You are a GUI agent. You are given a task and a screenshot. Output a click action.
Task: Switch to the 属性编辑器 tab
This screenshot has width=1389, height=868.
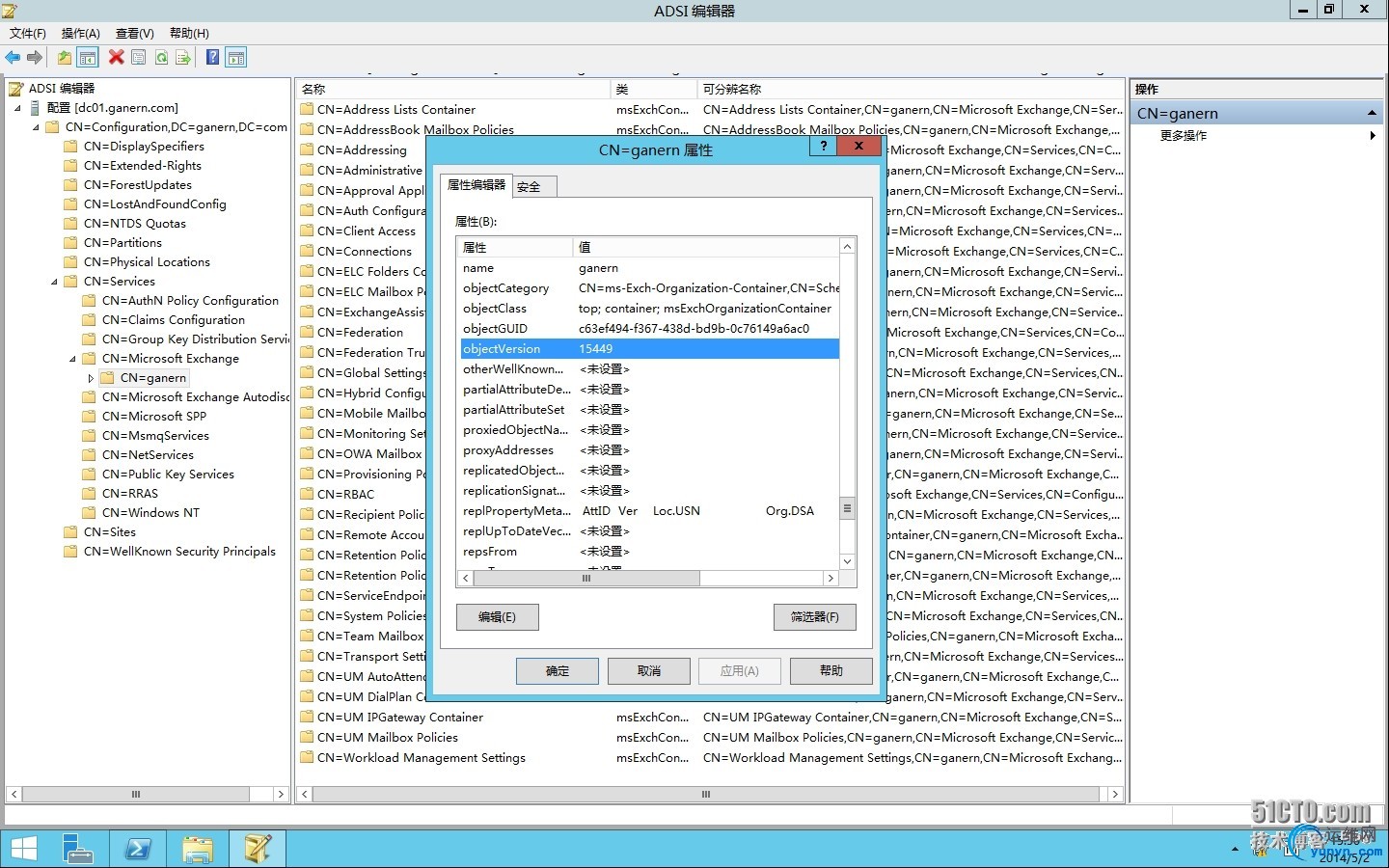(477, 185)
